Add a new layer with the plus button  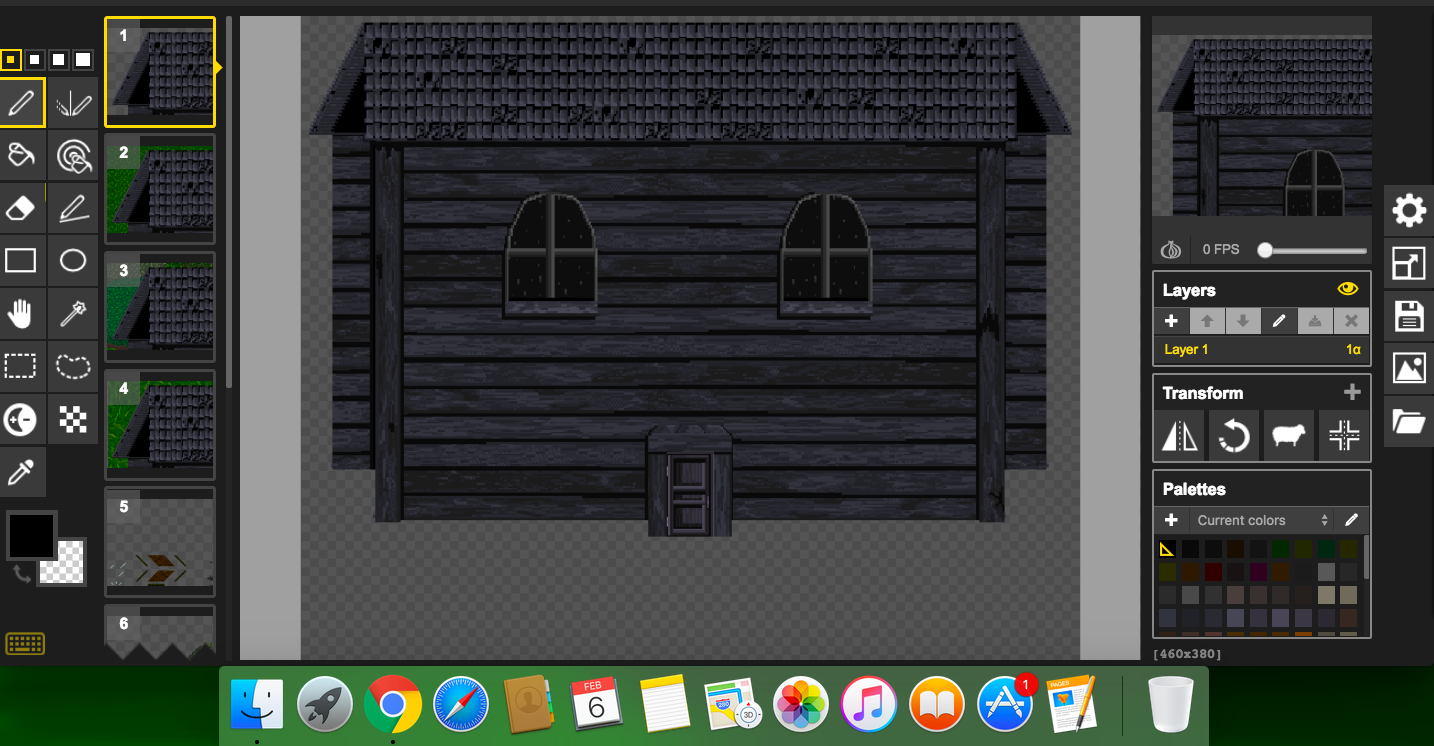(1171, 321)
